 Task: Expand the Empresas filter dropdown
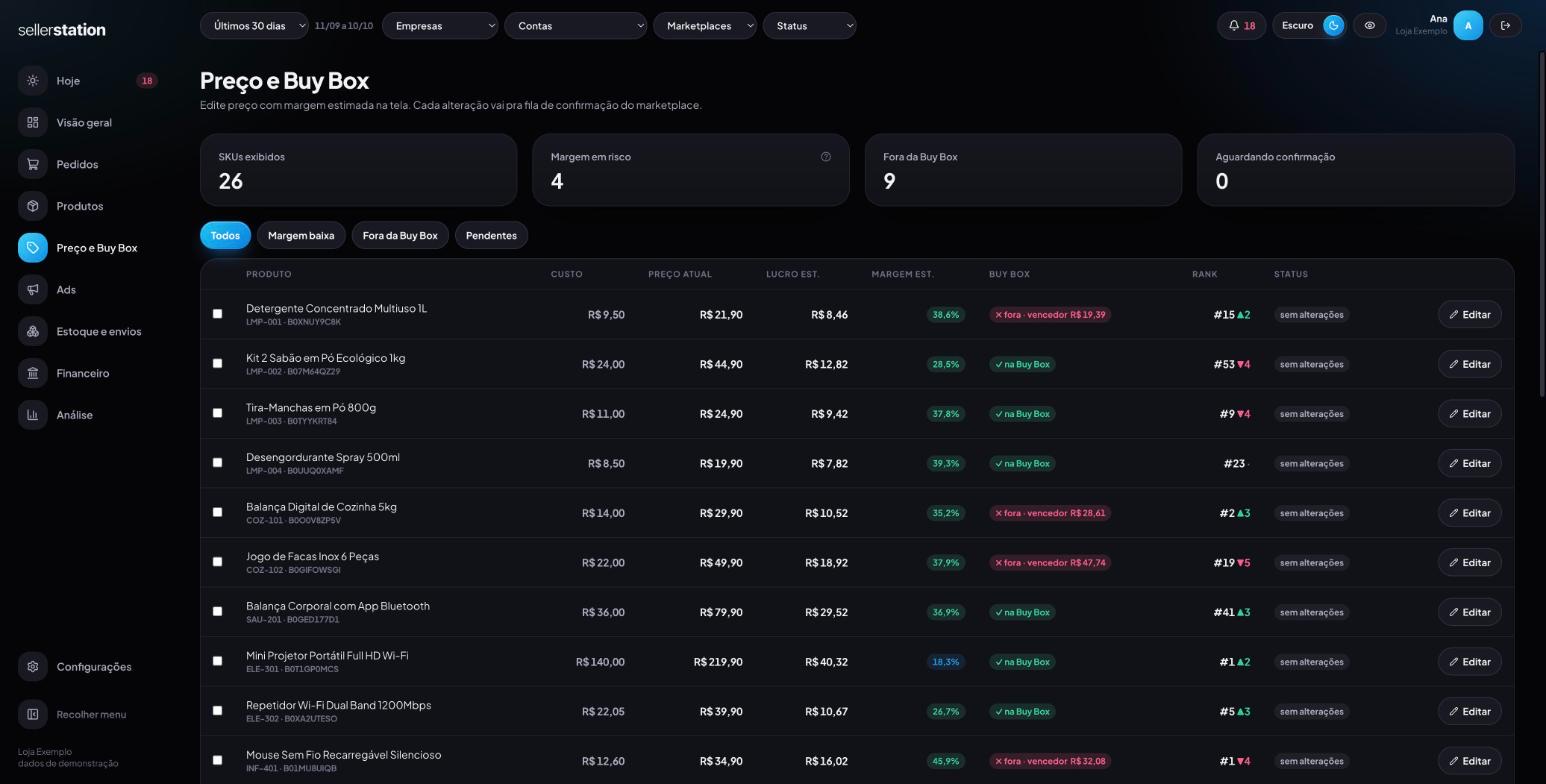tap(440, 26)
